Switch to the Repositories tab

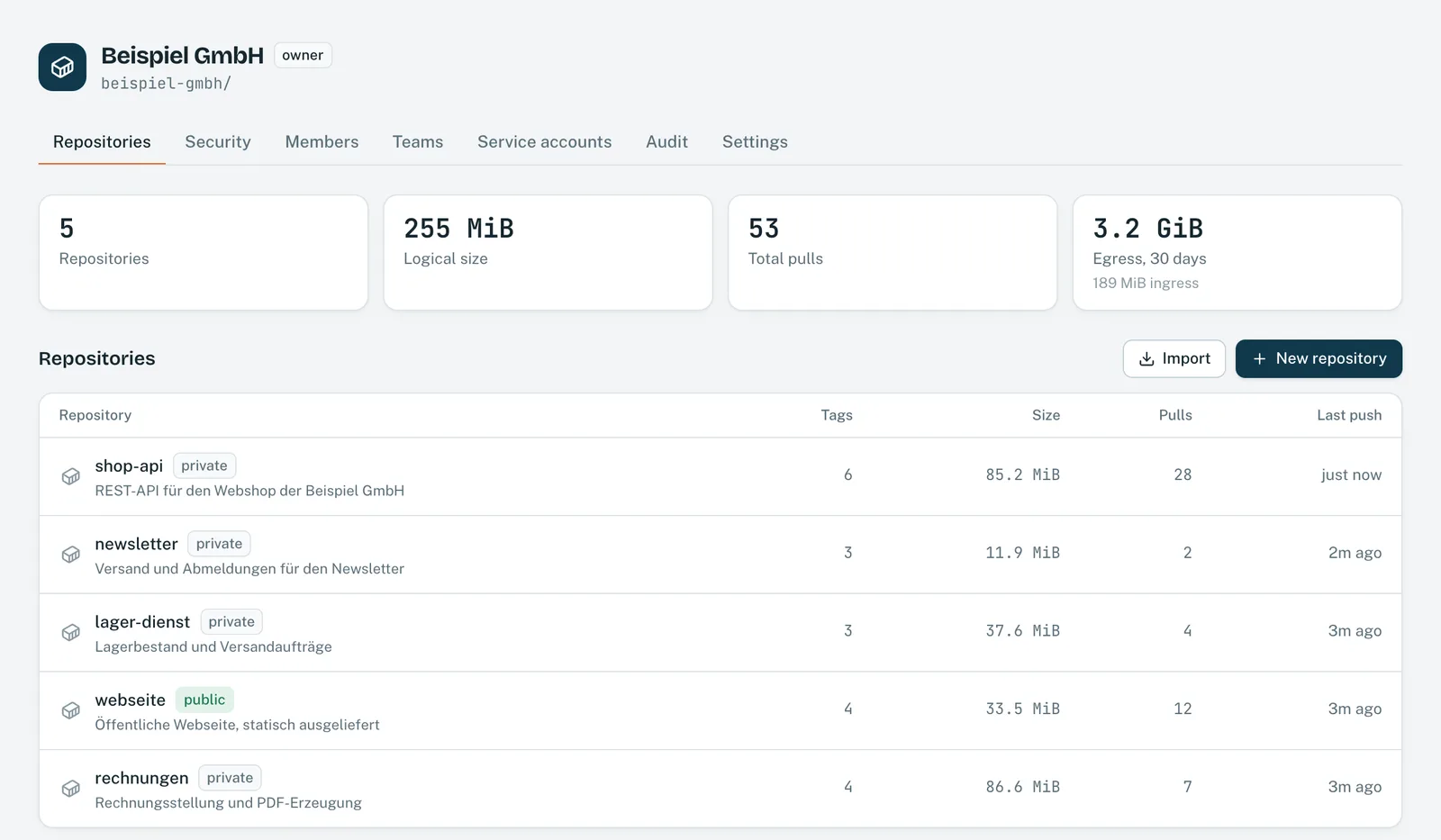point(102,142)
